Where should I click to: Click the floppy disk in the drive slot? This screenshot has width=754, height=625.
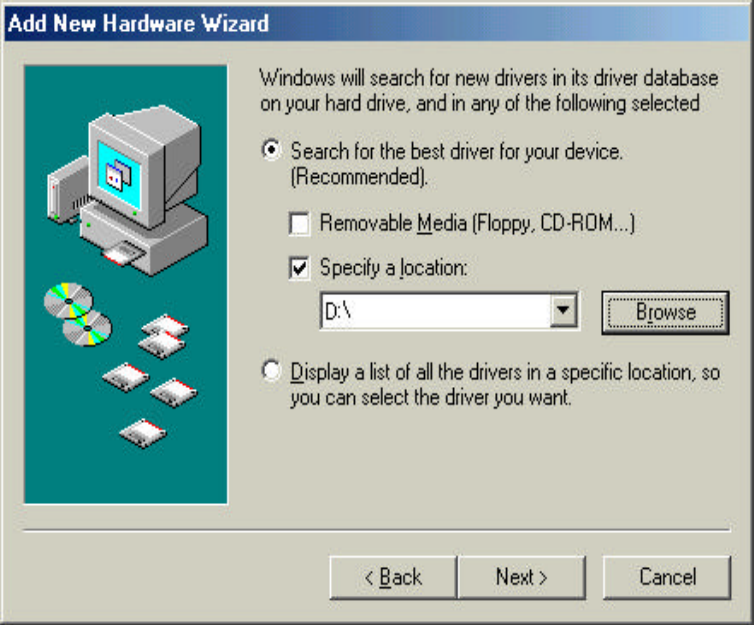123,254
